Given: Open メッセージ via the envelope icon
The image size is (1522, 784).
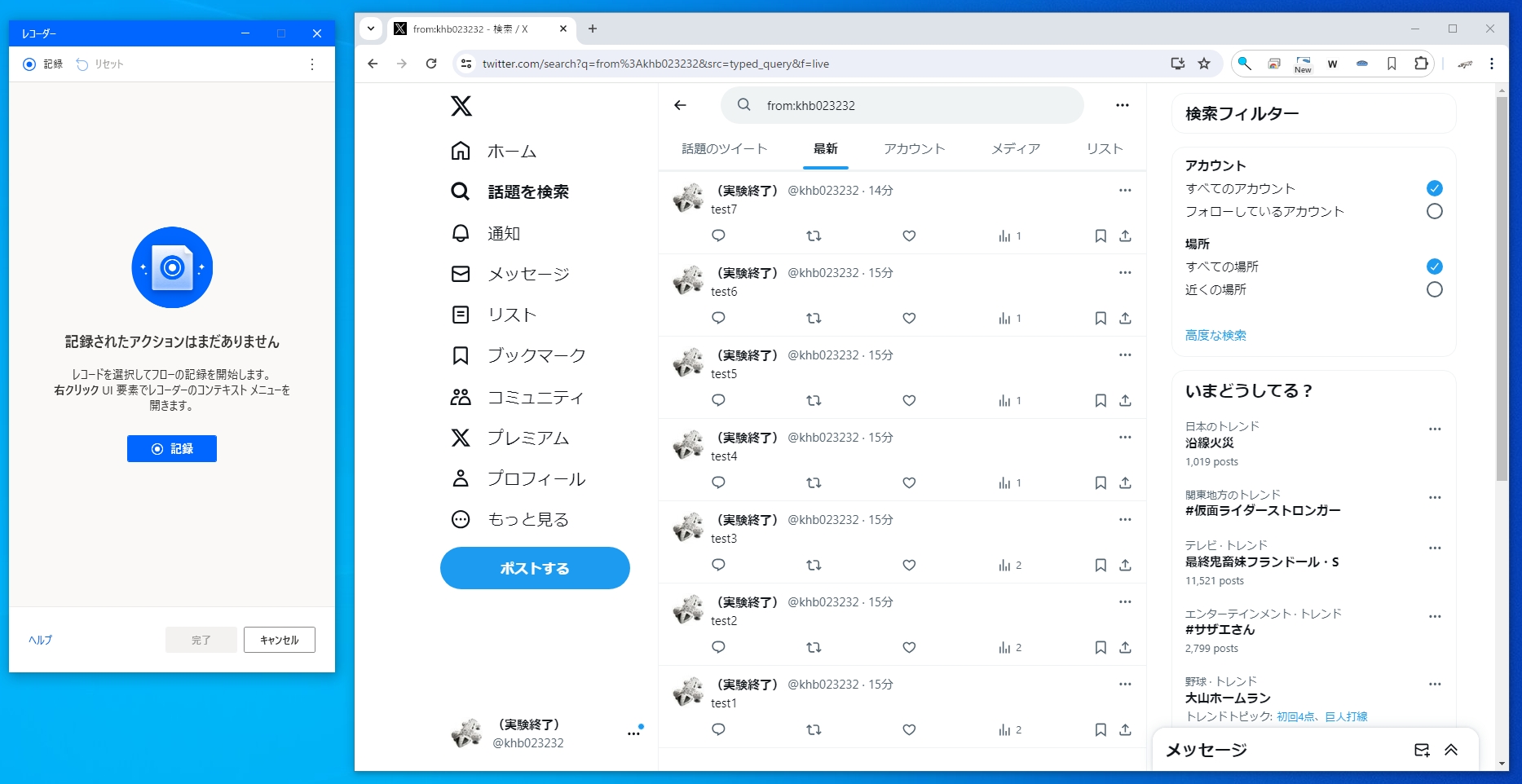Looking at the screenshot, I should (461, 274).
